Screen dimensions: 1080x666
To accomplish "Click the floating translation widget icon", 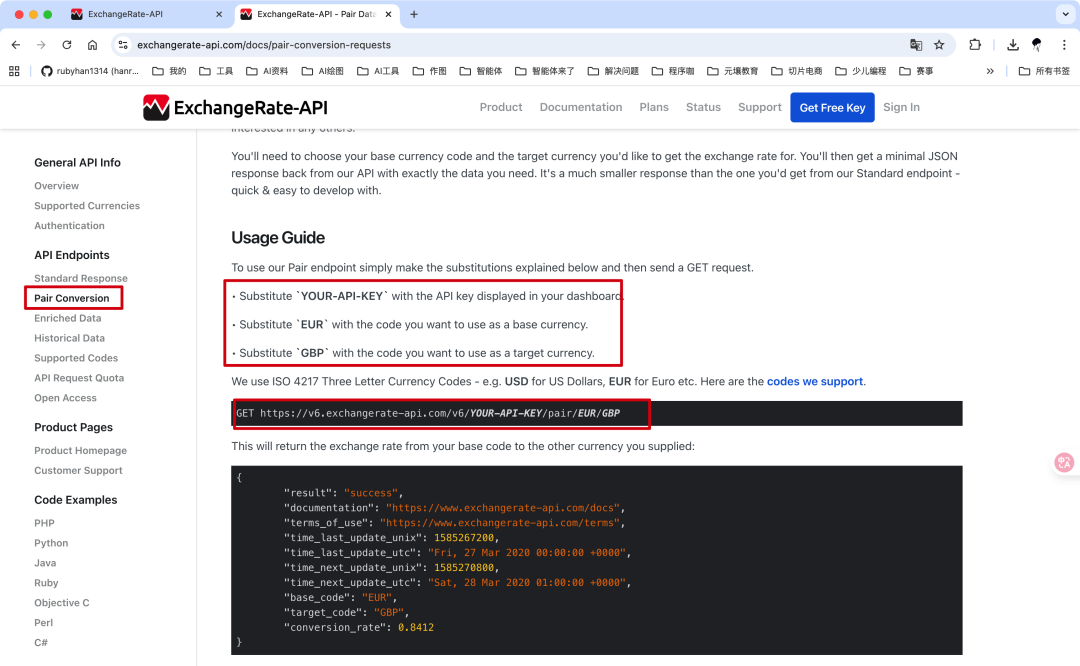I will point(1064,462).
